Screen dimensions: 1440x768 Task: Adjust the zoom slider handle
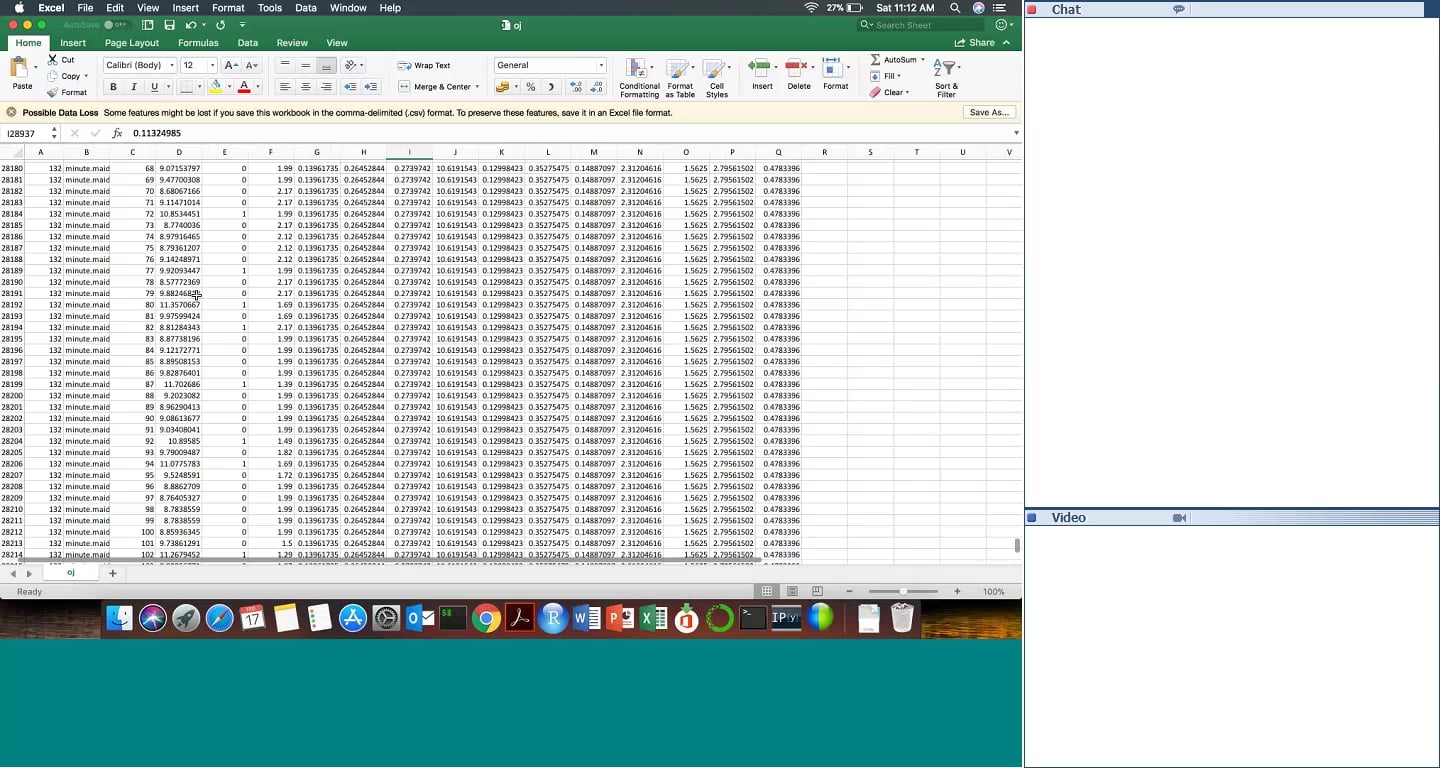point(903,591)
